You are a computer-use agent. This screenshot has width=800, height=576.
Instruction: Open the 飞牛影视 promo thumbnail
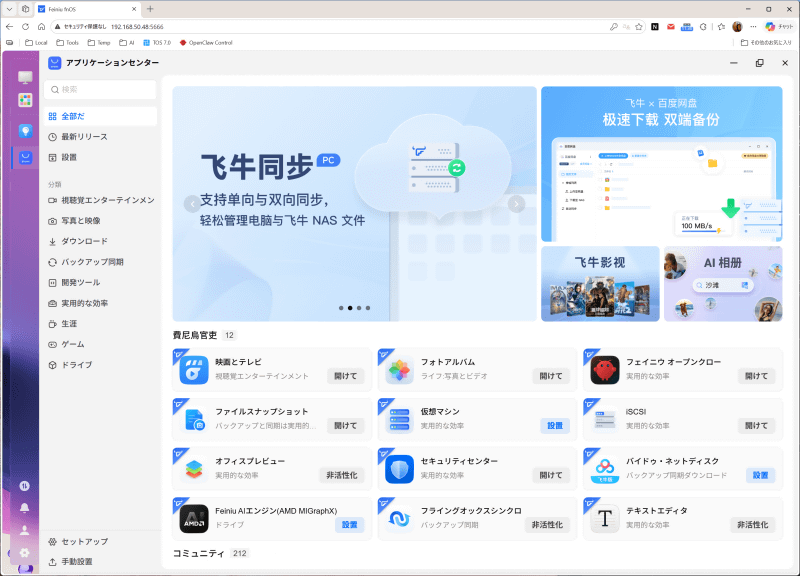point(600,284)
